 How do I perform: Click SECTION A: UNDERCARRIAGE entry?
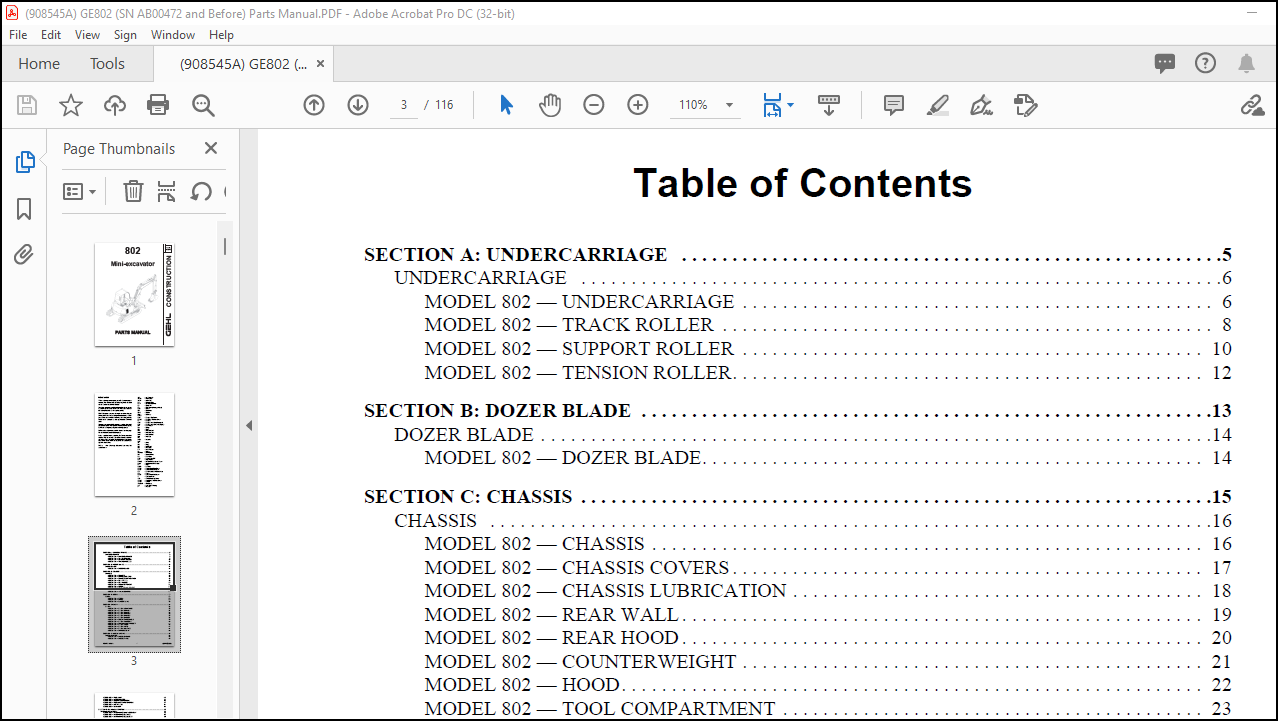coord(798,255)
